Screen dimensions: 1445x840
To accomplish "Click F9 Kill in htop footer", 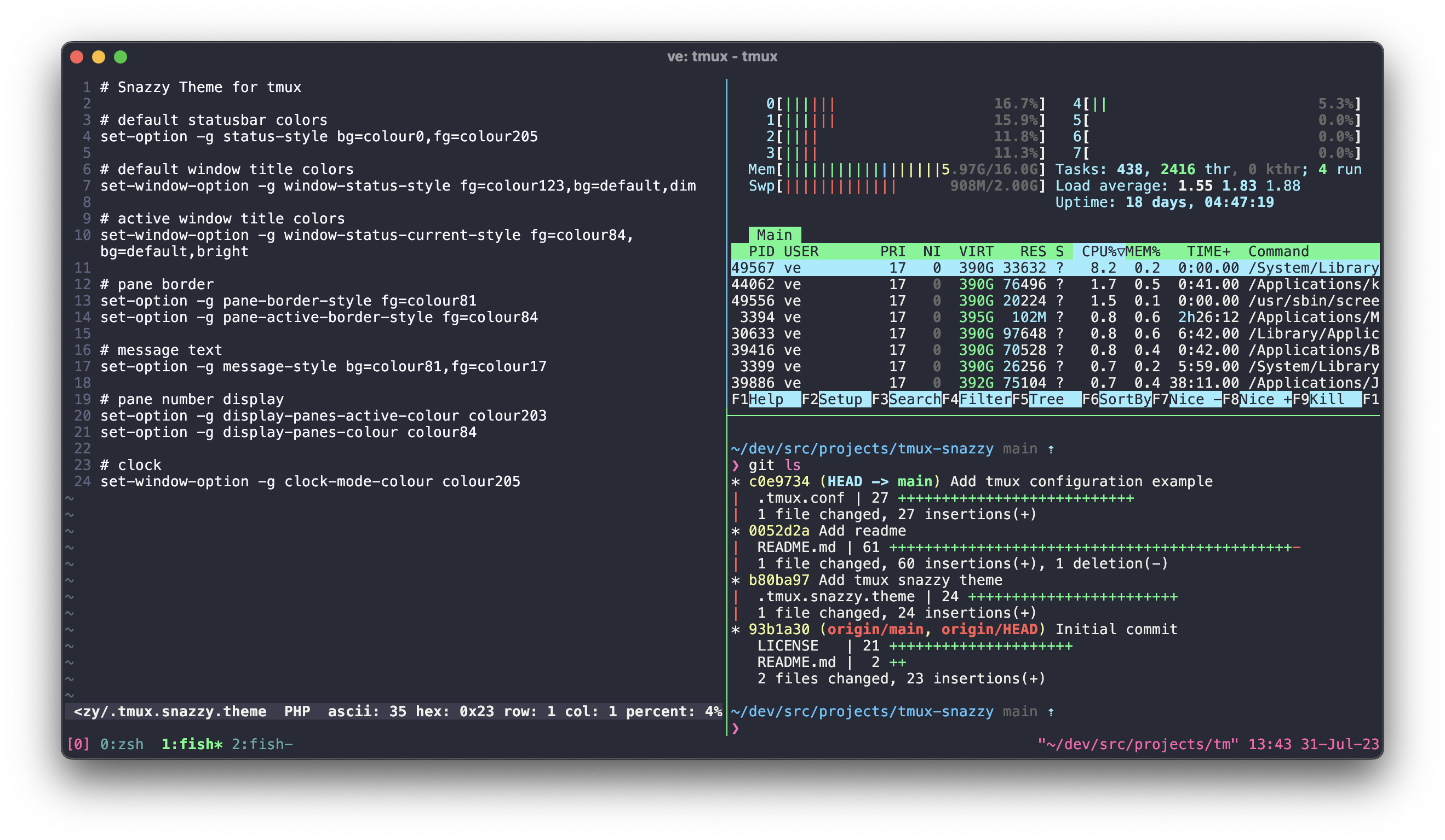I will (x=1327, y=400).
